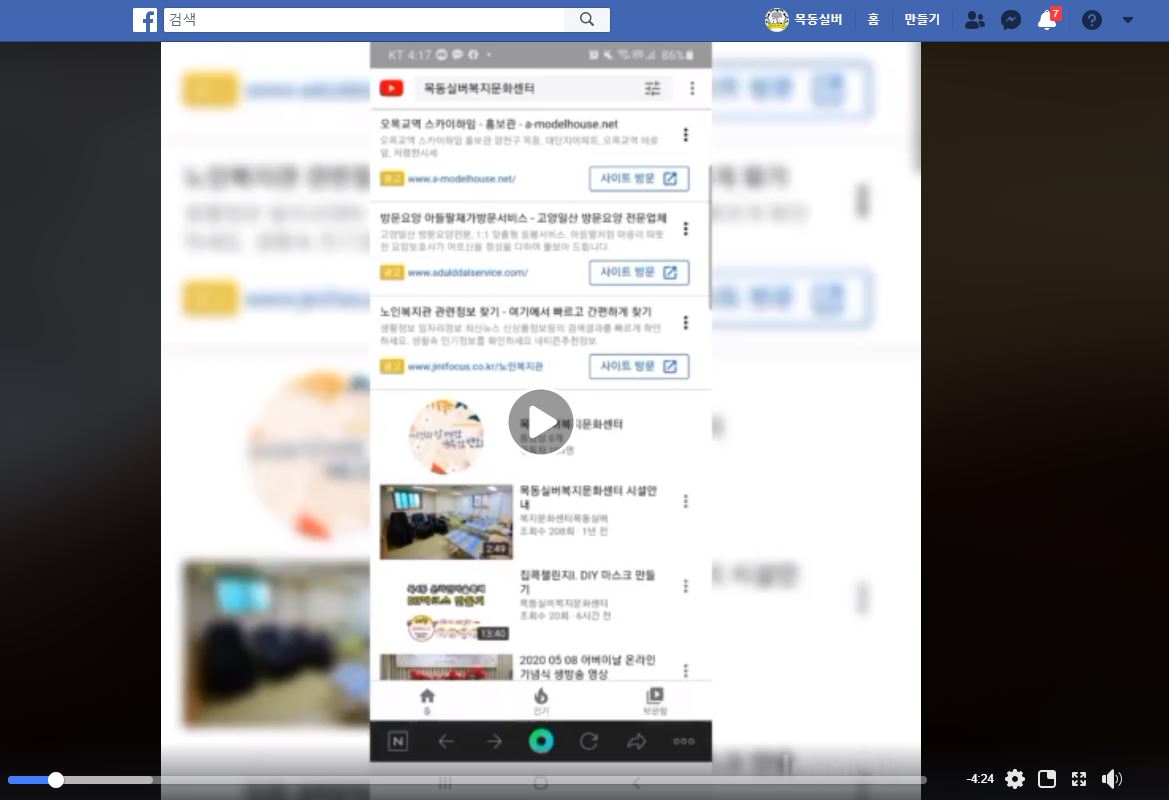Play the video with center button
Viewport: 1169px width, 800px height.
540,422
